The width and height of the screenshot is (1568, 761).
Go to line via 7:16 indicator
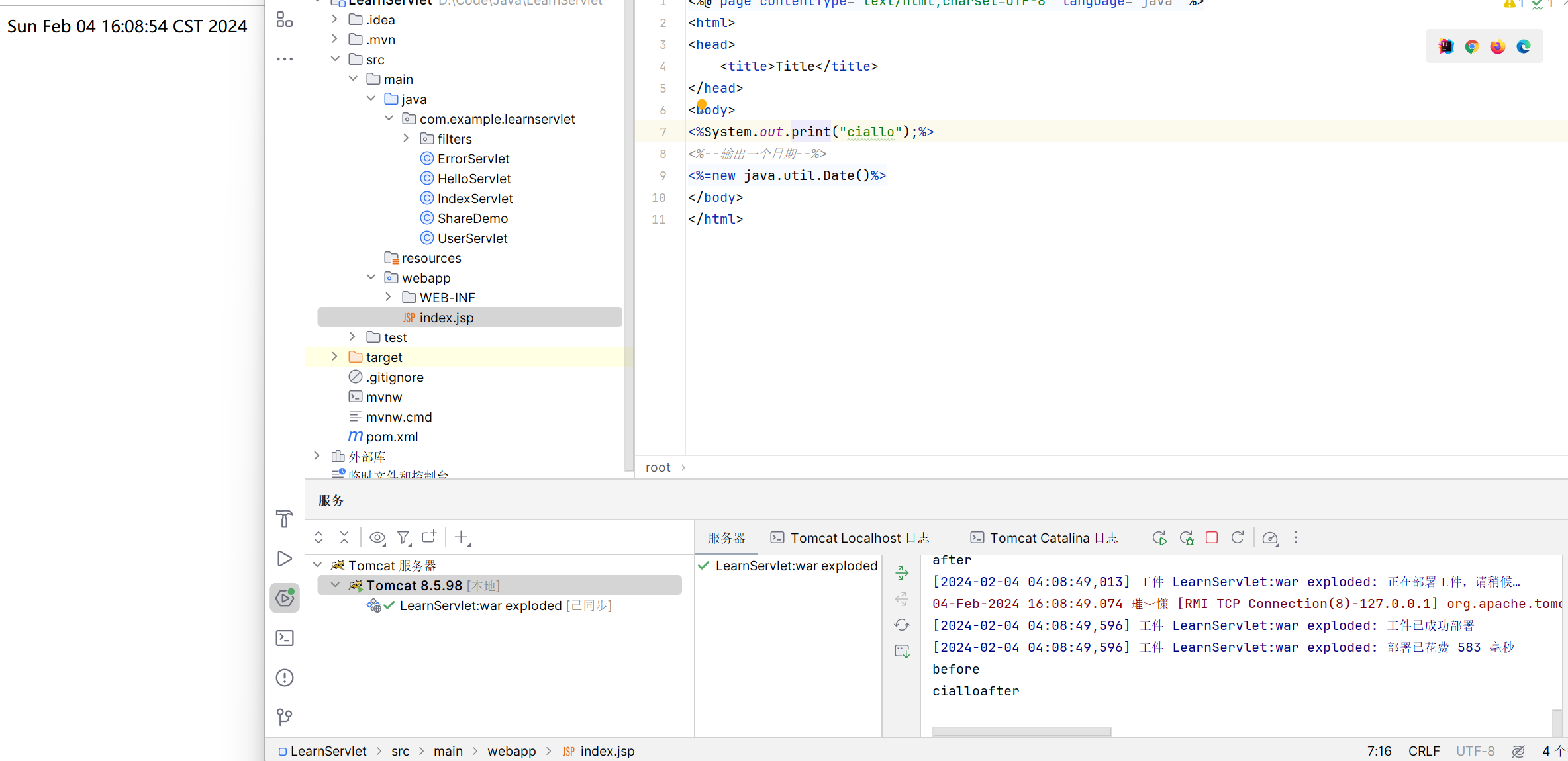coord(1379,751)
